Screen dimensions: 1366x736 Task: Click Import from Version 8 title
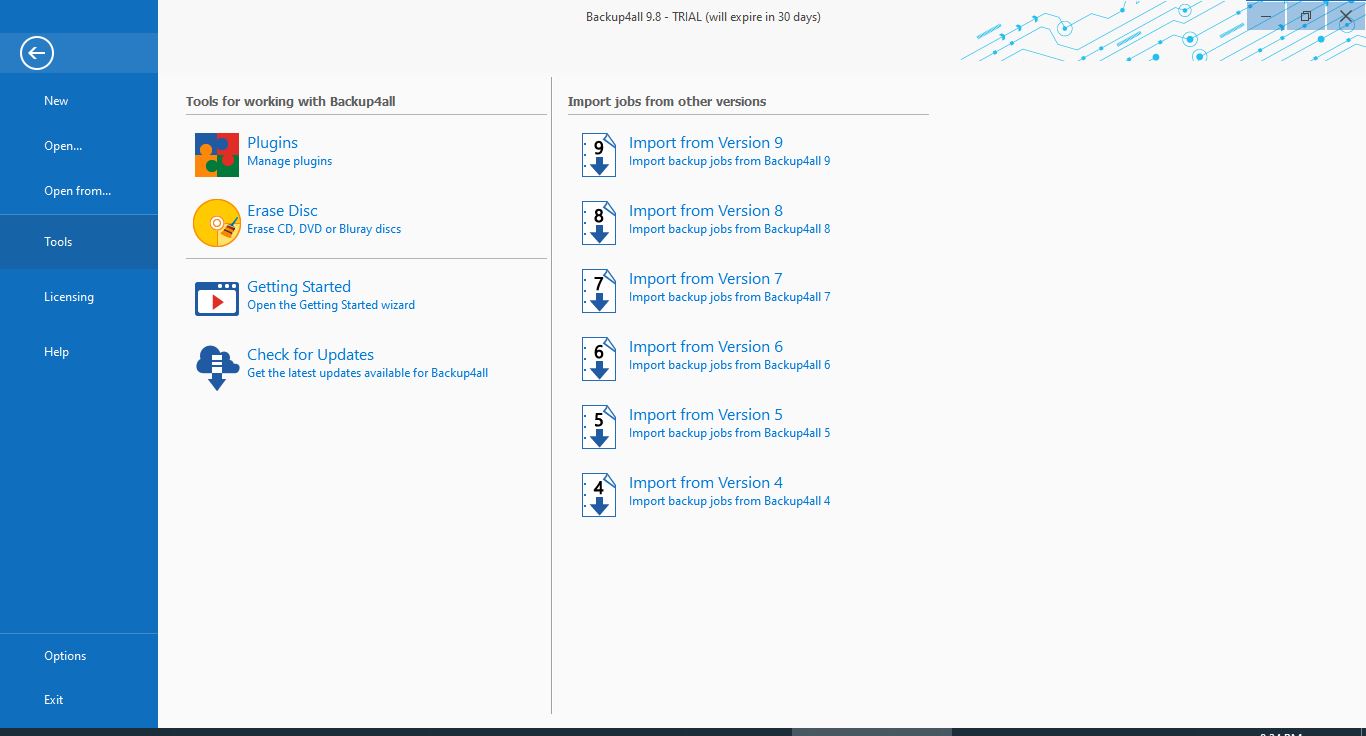tap(706, 211)
